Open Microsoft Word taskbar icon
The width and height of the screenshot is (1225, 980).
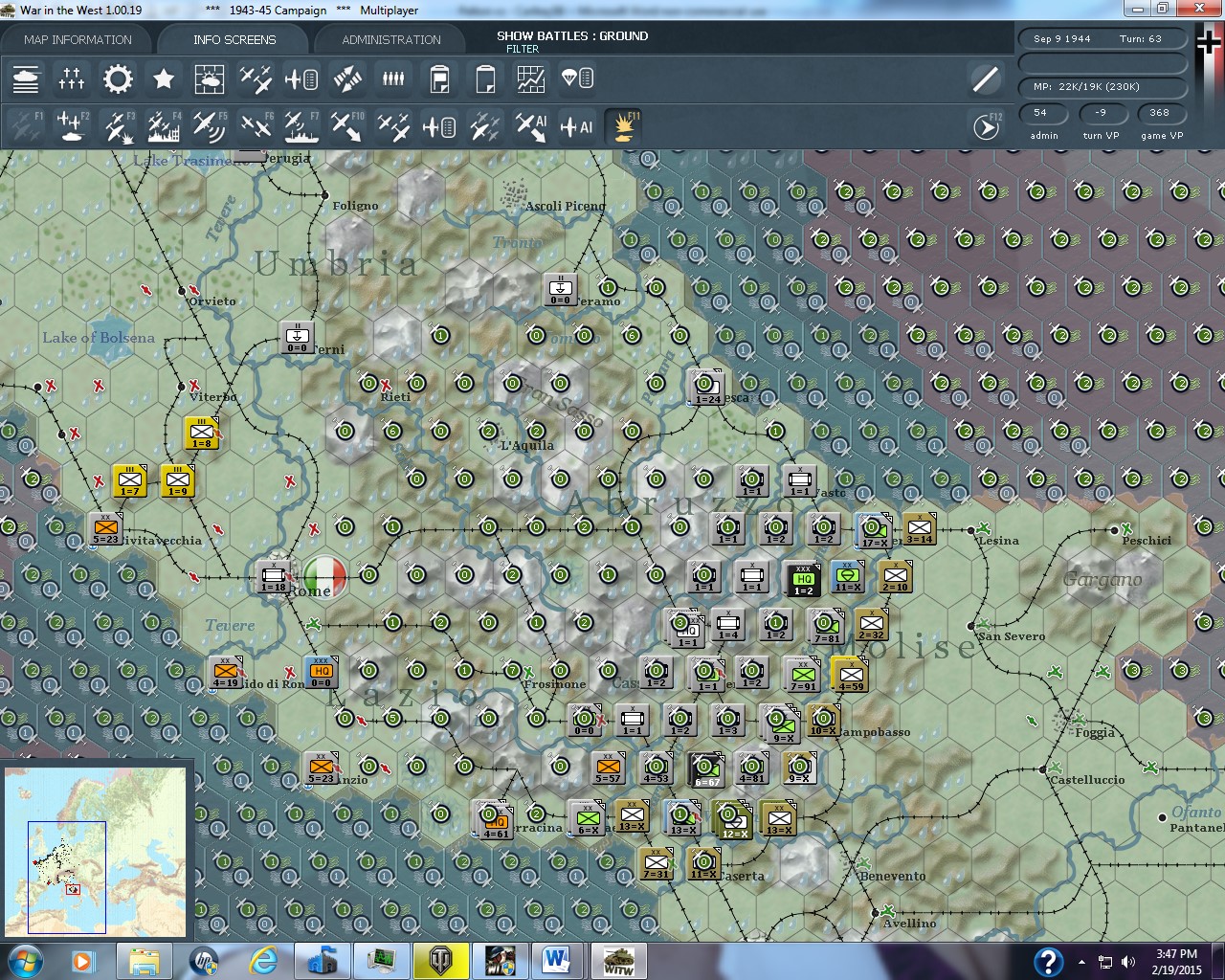[x=558, y=961]
